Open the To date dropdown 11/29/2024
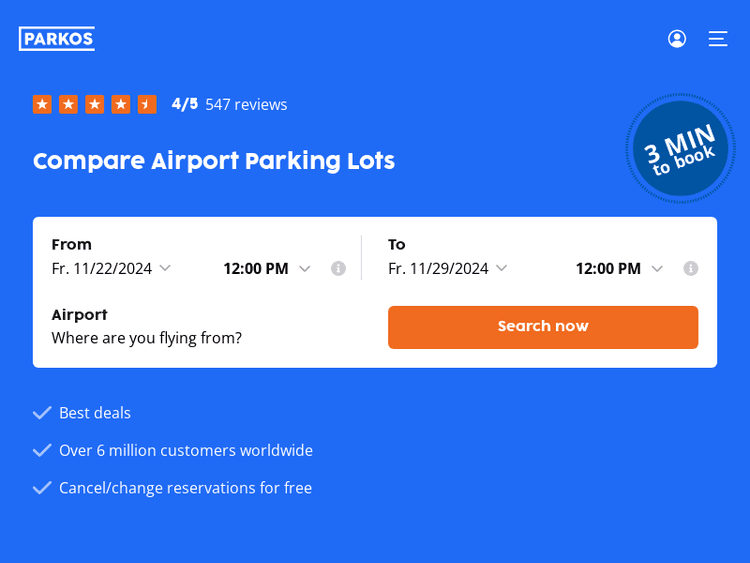 click(x=448, y=268)
